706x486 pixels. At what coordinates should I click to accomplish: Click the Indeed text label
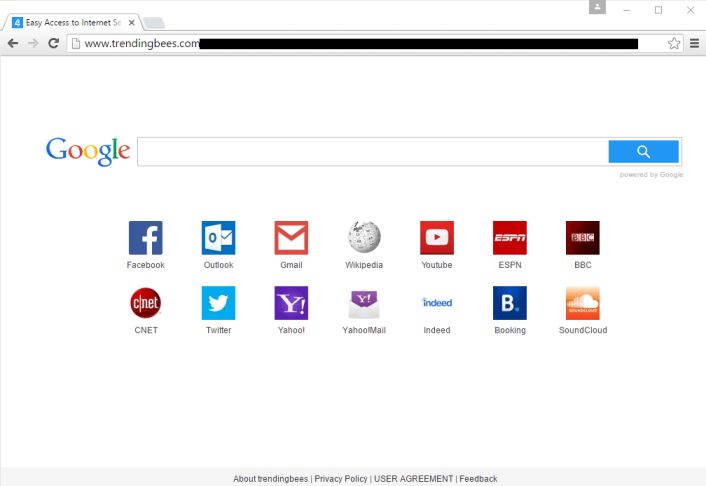437,330
